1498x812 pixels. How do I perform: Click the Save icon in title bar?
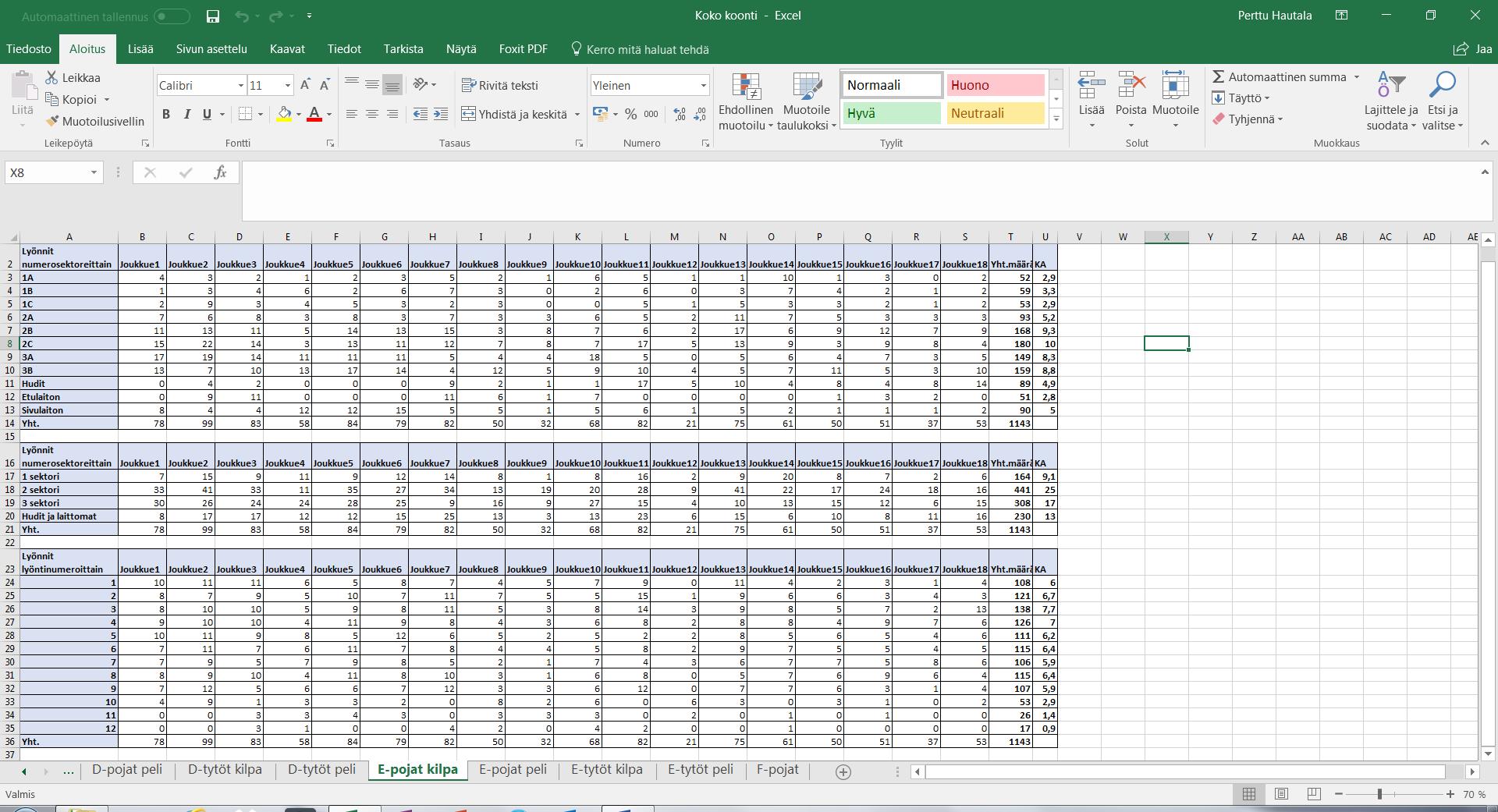pyautogui.click(x=212, y=16)
